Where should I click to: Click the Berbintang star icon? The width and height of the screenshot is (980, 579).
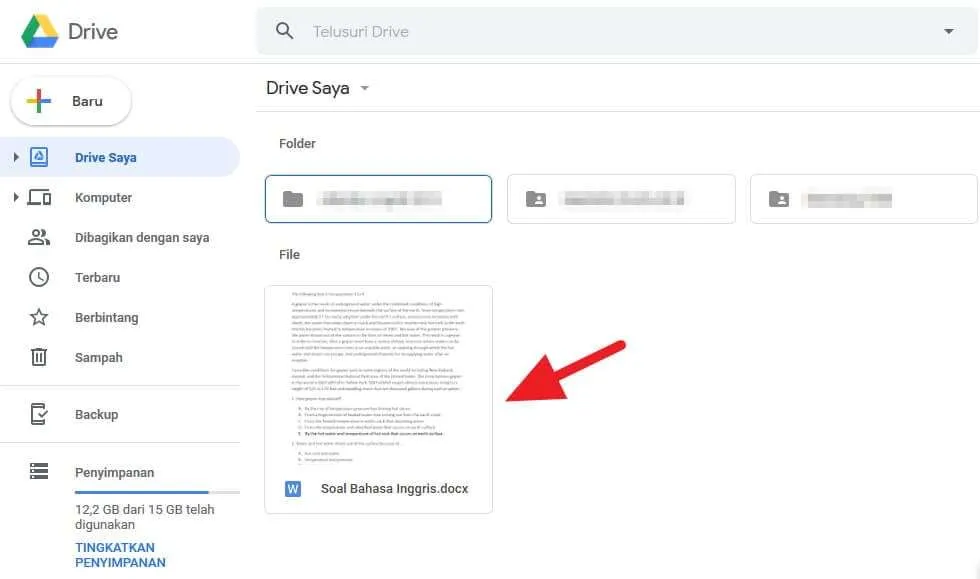coord(39,317)
